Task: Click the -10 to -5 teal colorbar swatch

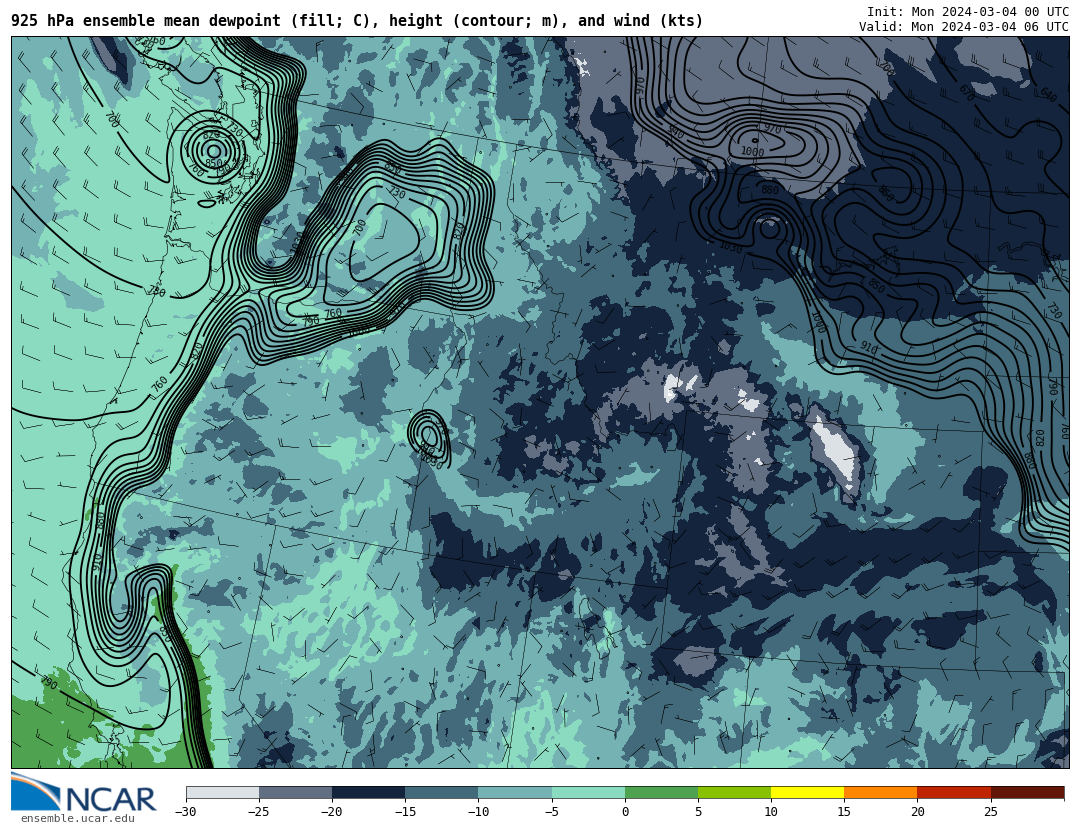Action: point(515,792)
